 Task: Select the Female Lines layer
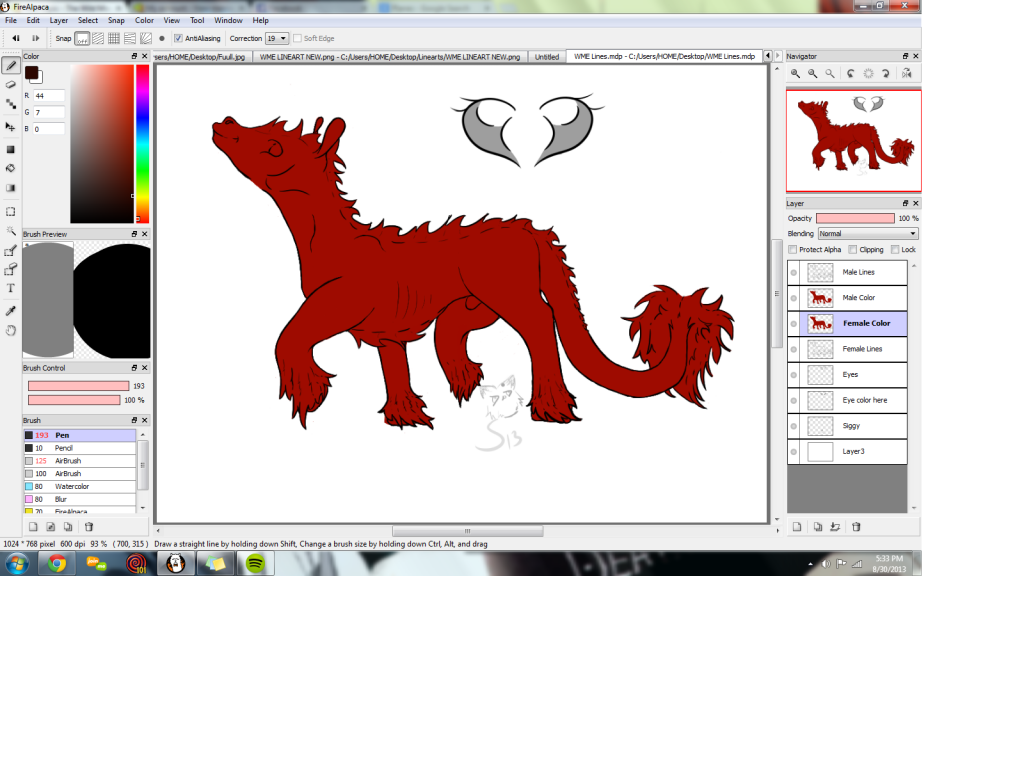click(862, 349)
